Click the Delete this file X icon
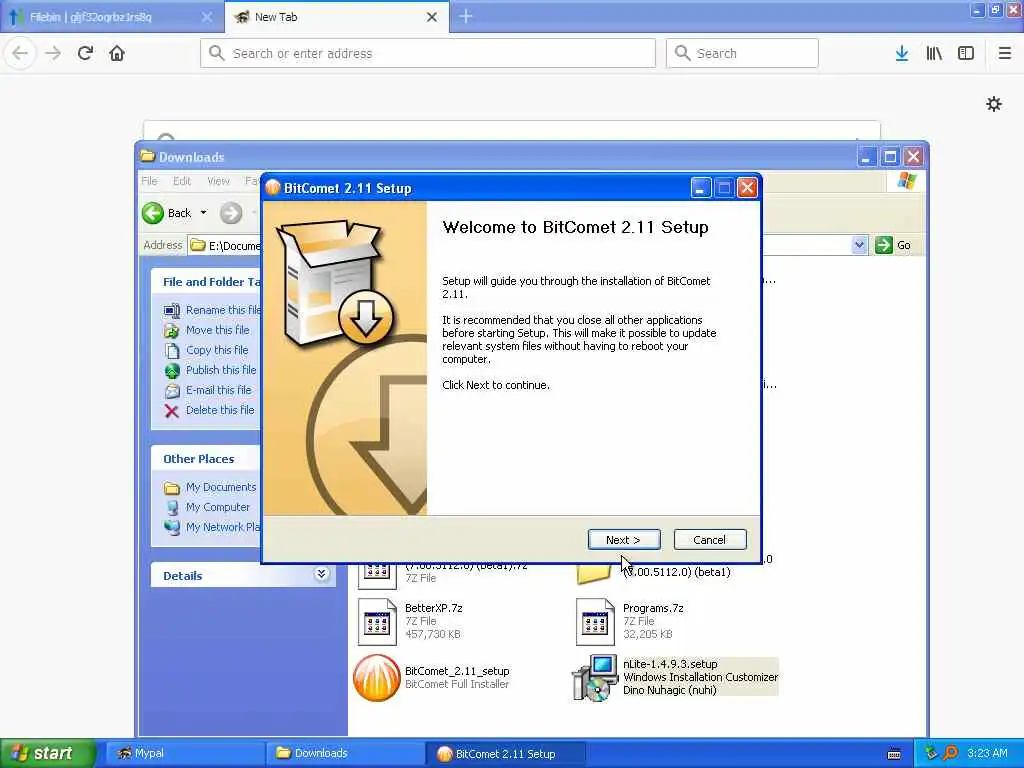 172,411
